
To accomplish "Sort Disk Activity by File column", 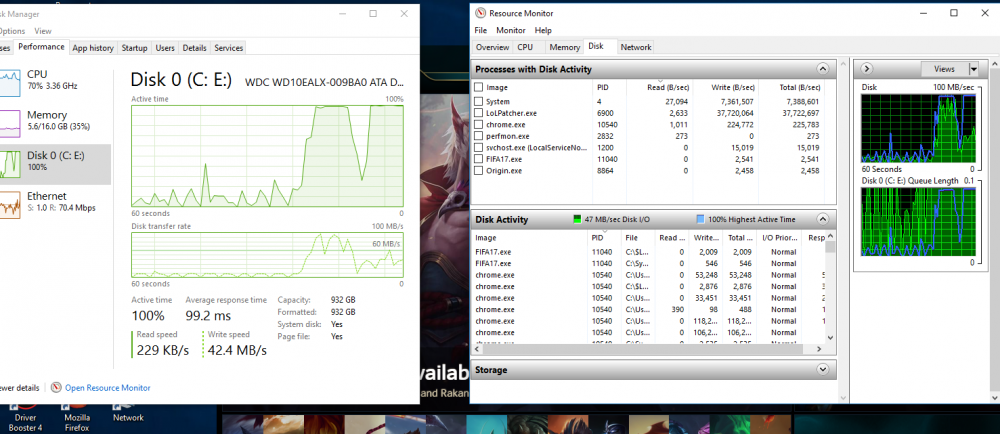I will [x=638, y=238].
